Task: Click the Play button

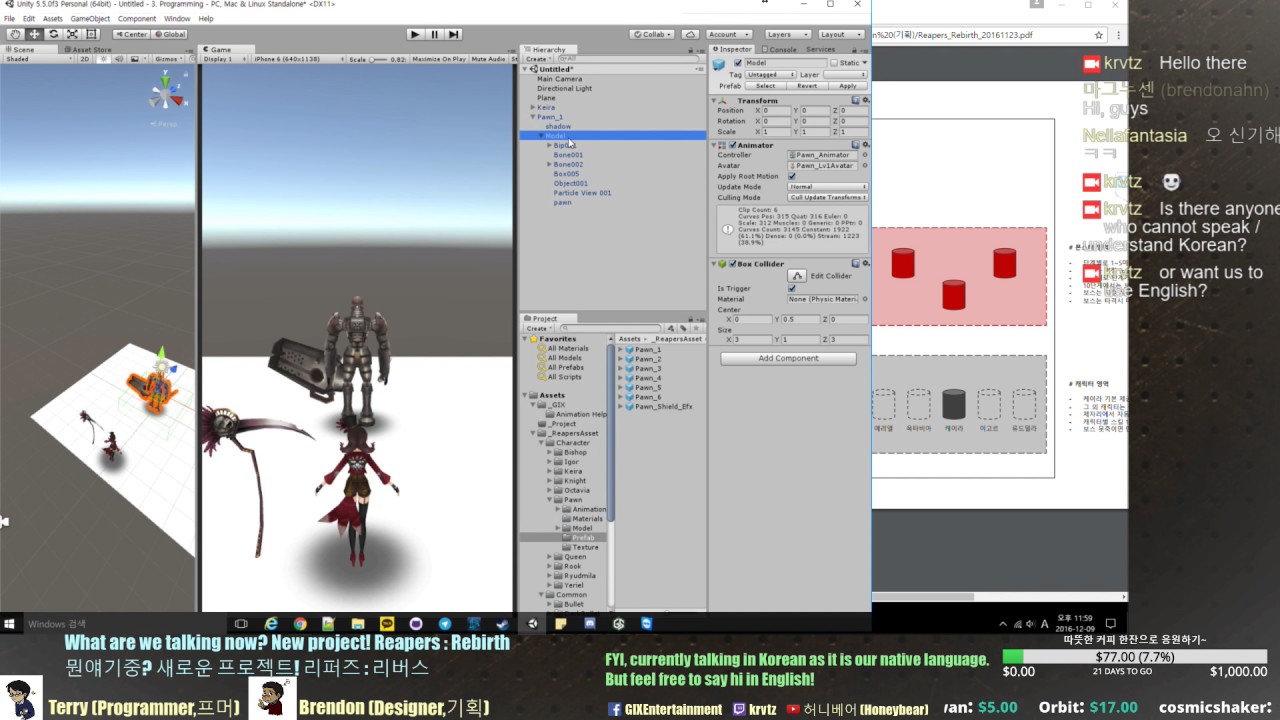Action: (415, 34)
